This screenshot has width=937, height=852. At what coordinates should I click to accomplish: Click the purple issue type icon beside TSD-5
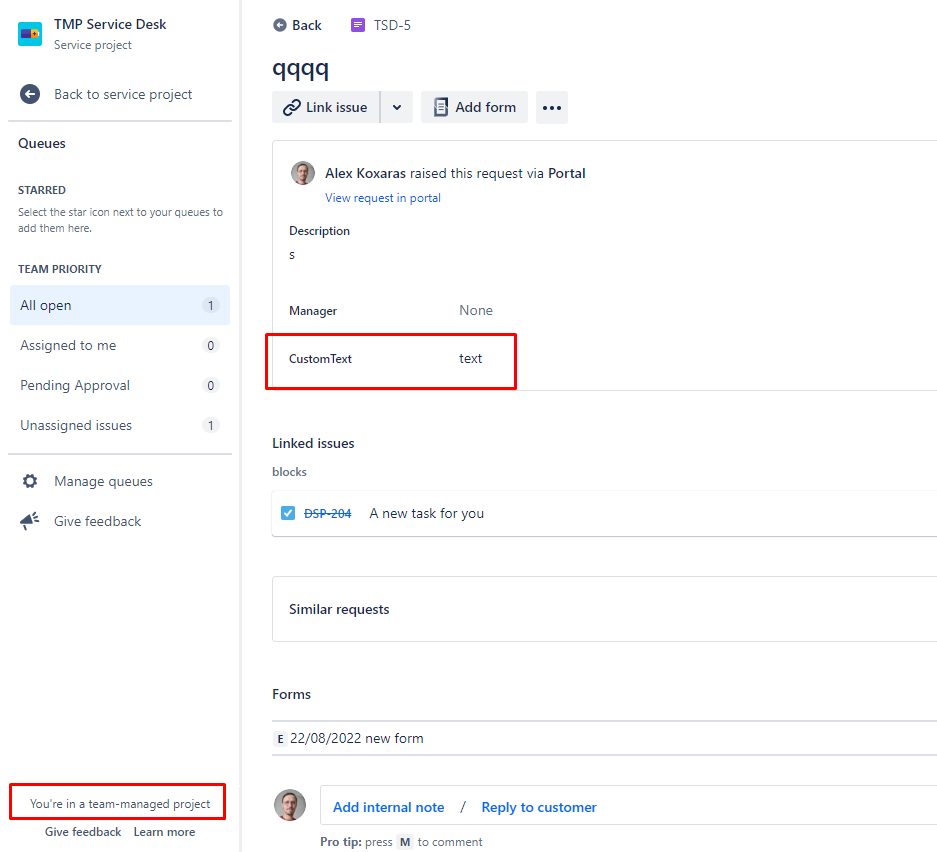(358, 25)
